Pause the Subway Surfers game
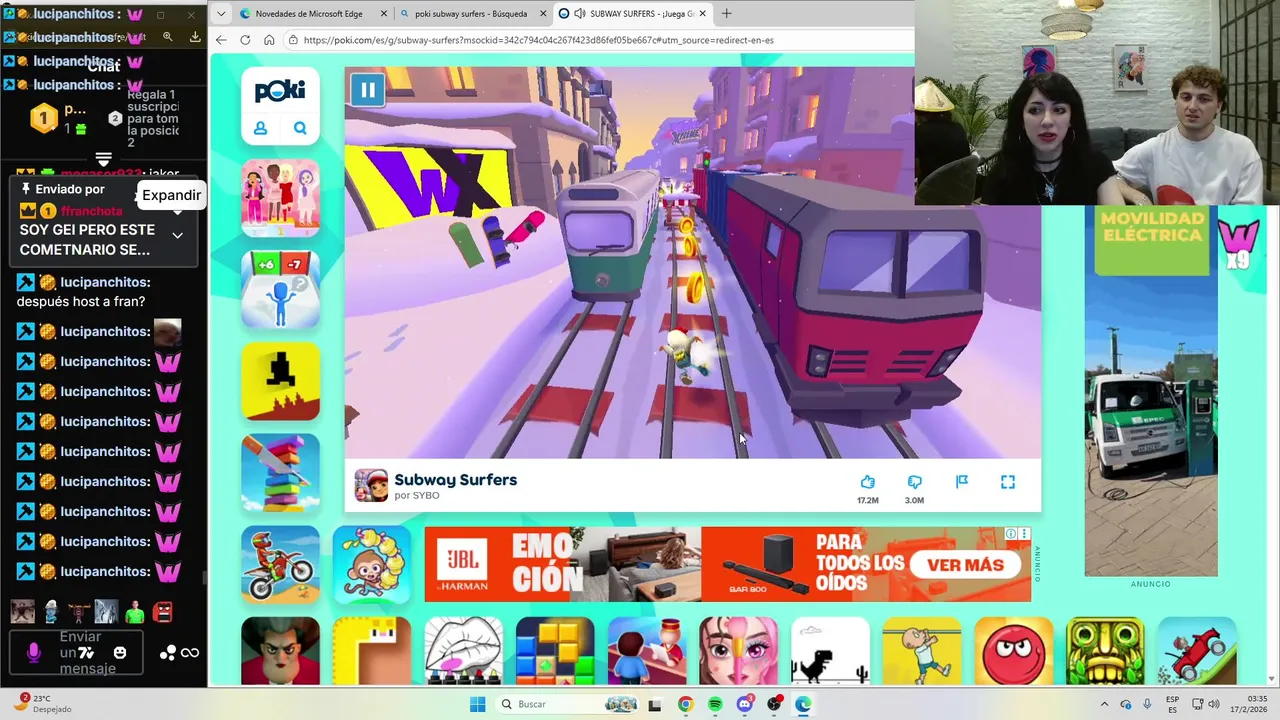Viewport: 1280px width, 720px height. click(368, 90)
